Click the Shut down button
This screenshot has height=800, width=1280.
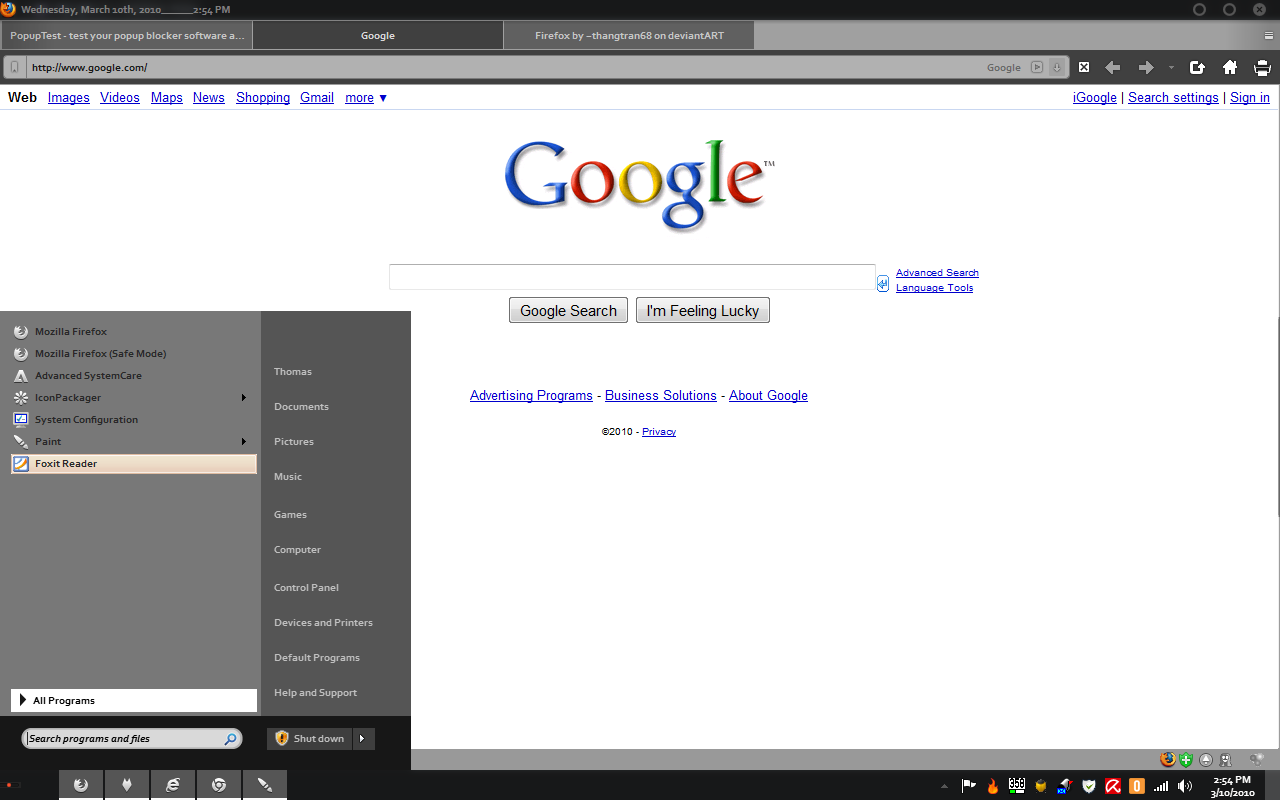pyautogui.click(x=309, y=739)
